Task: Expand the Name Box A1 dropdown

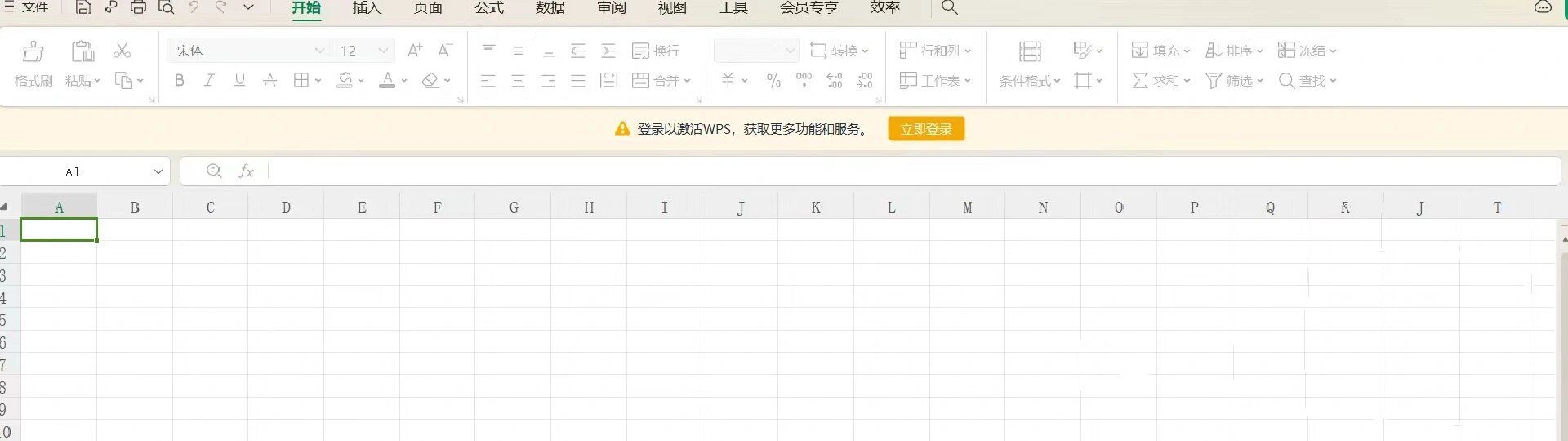Action: [x=158, y=172]
